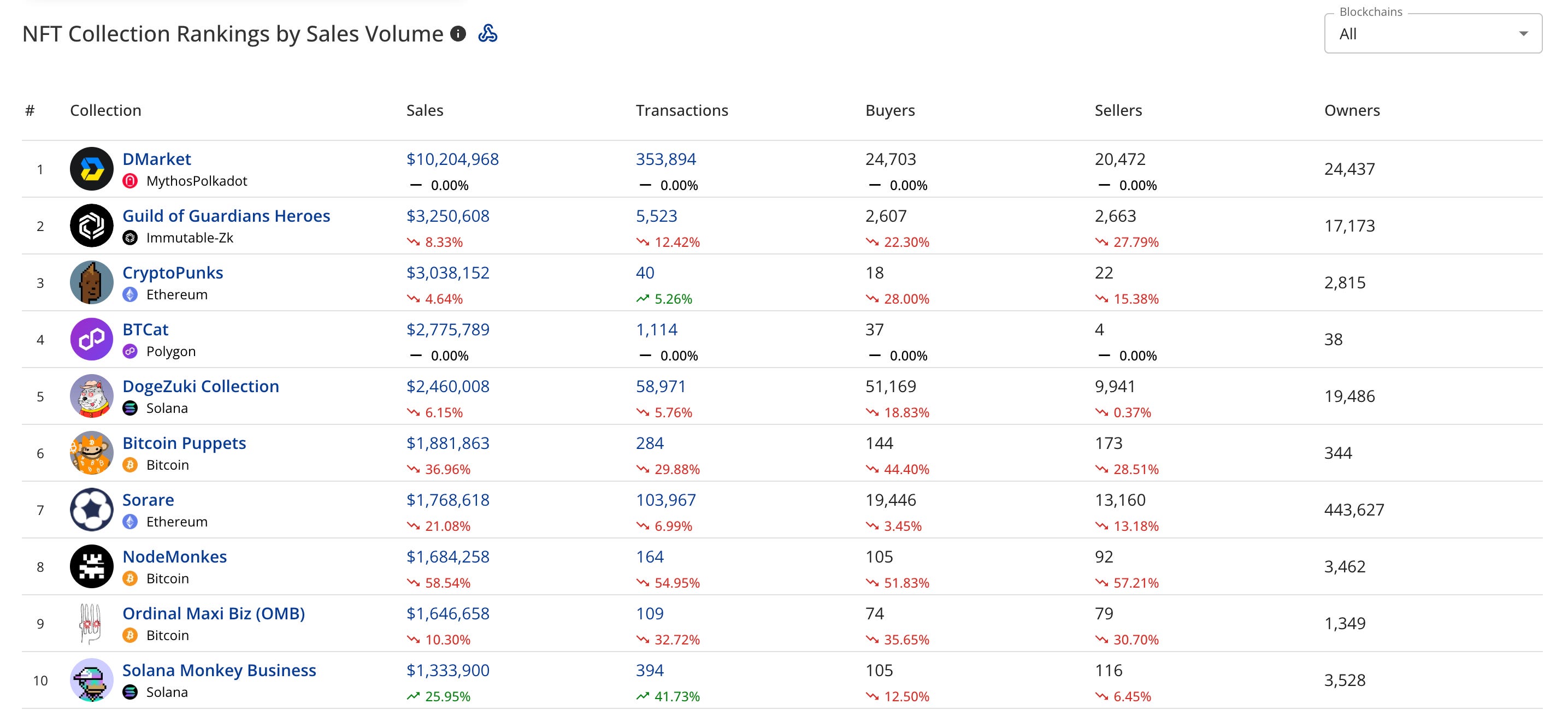The width and height of the screenshot is (1568, 710).
Task: Click the CryptoPunks avatar thumbnail
Action: coord(91,283)
